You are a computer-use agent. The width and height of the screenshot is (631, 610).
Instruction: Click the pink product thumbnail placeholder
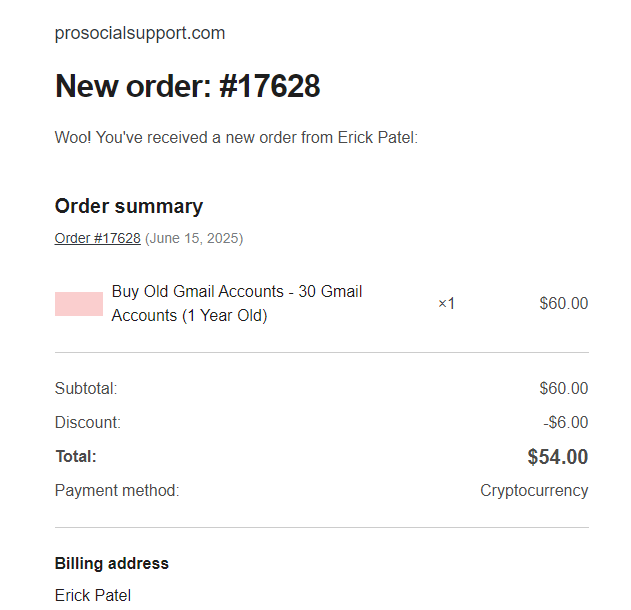tap(79, 304)
